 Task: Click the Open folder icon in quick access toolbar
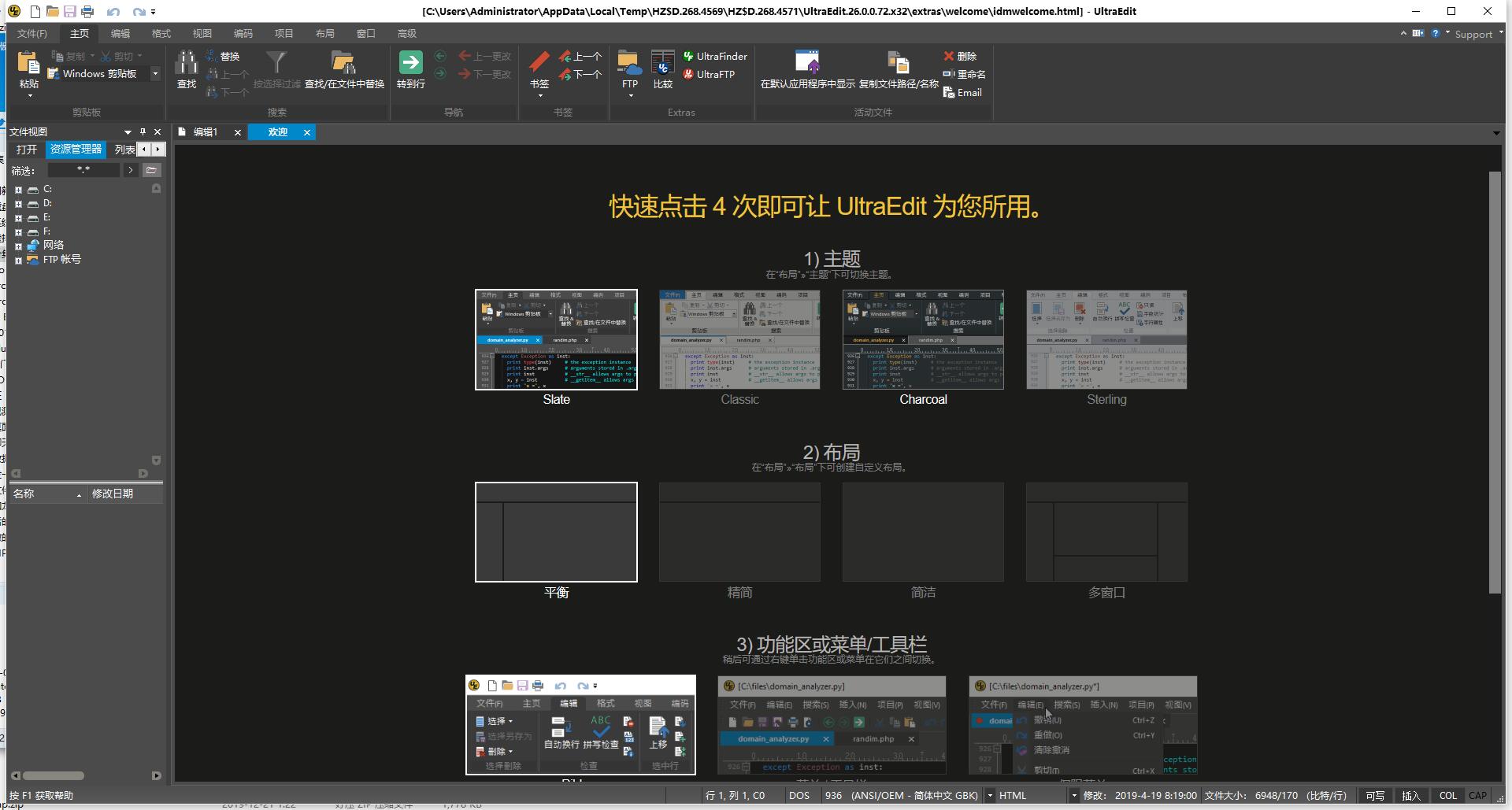(x=53, y=11)
